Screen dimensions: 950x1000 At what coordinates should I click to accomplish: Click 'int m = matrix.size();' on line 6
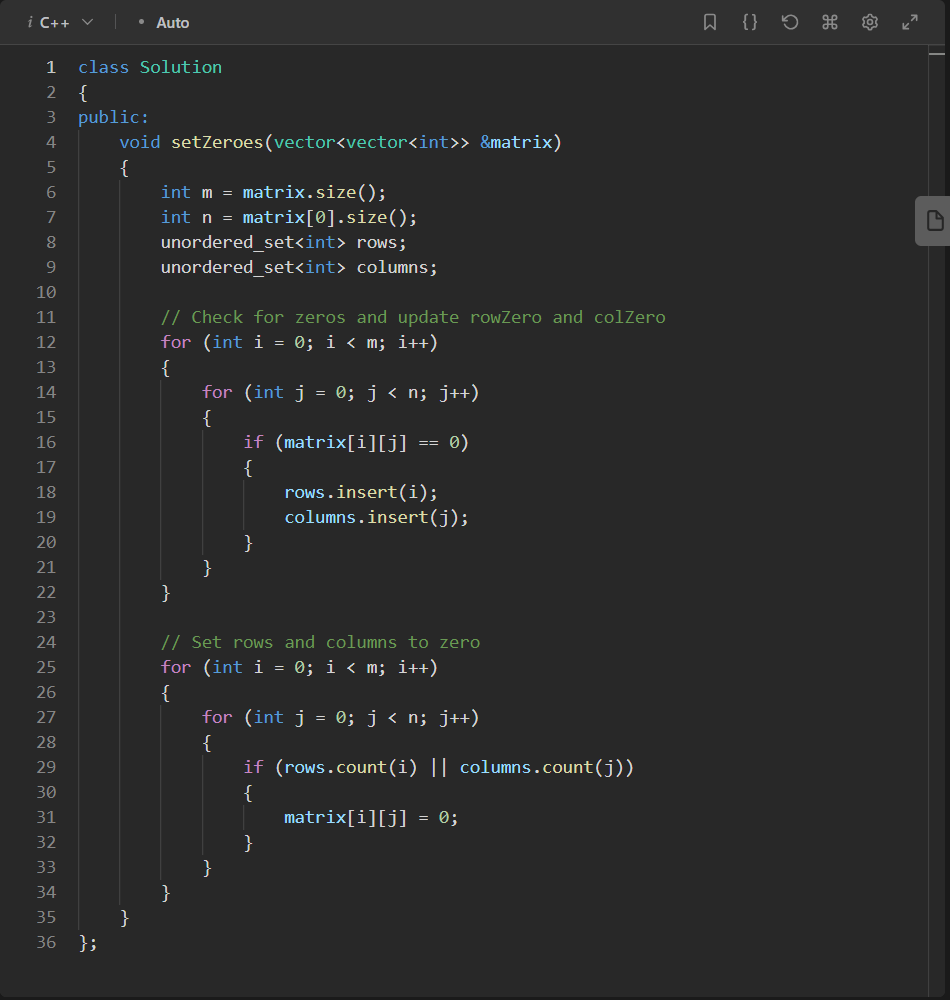(x=273, y=193)
